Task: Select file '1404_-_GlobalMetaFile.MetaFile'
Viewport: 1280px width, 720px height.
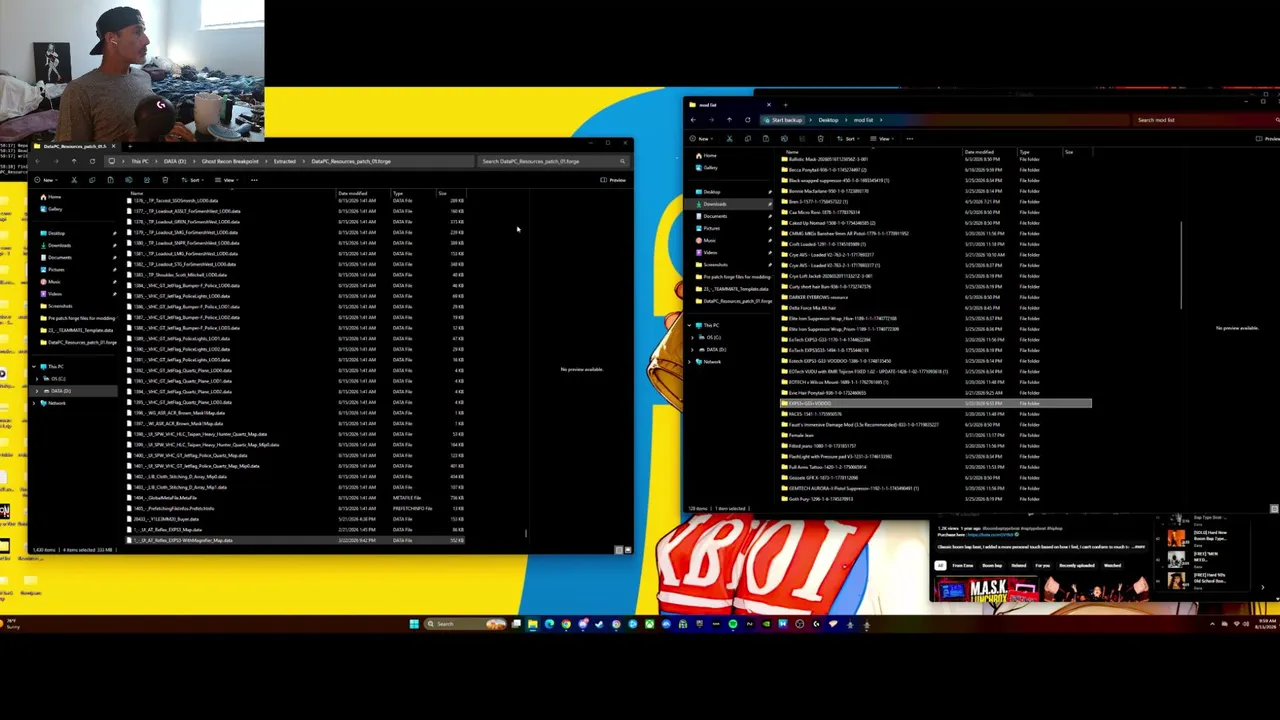Action: pyautogui.click(x=167, y=498)
